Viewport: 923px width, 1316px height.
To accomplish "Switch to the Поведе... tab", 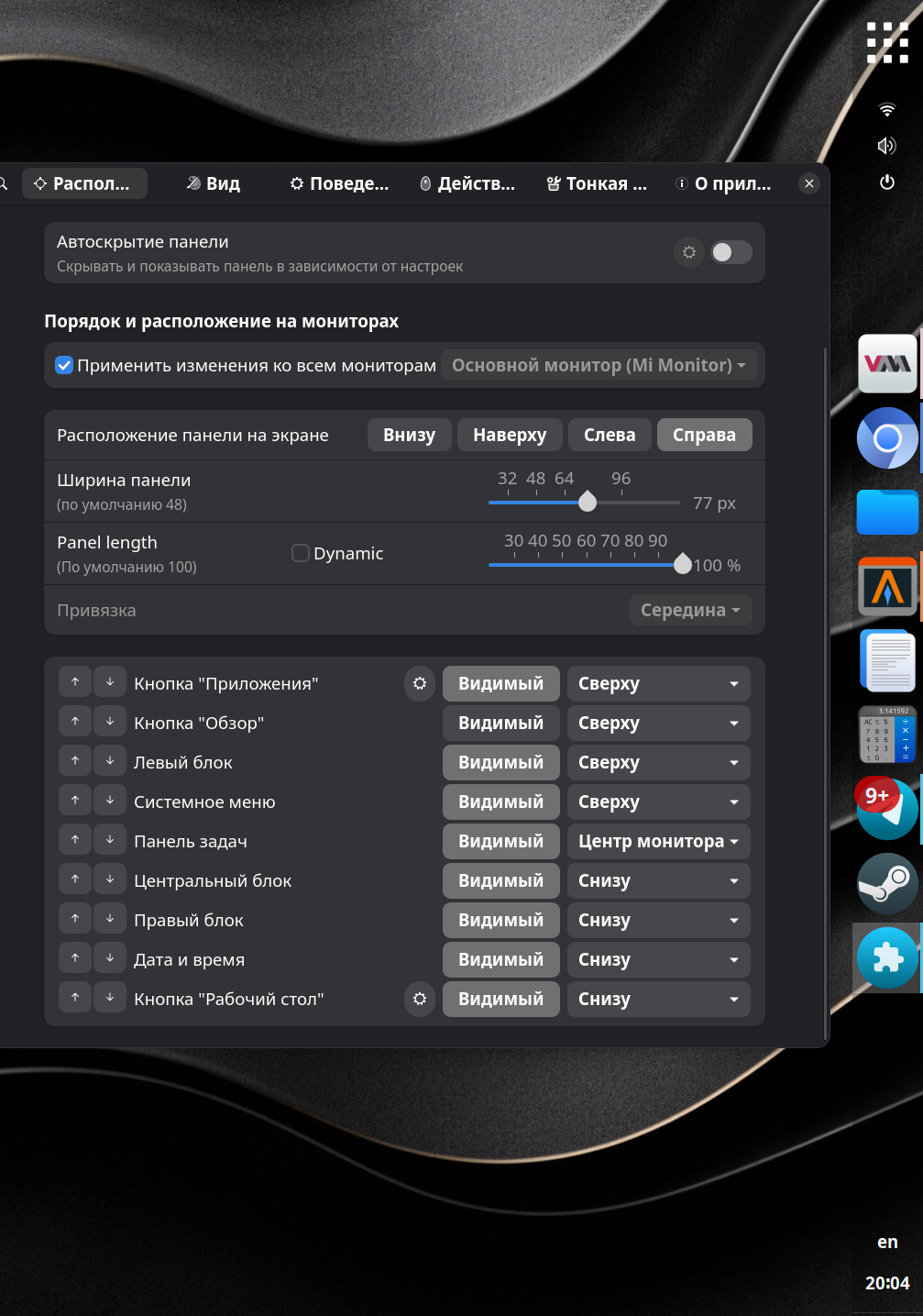I will 339,183.
